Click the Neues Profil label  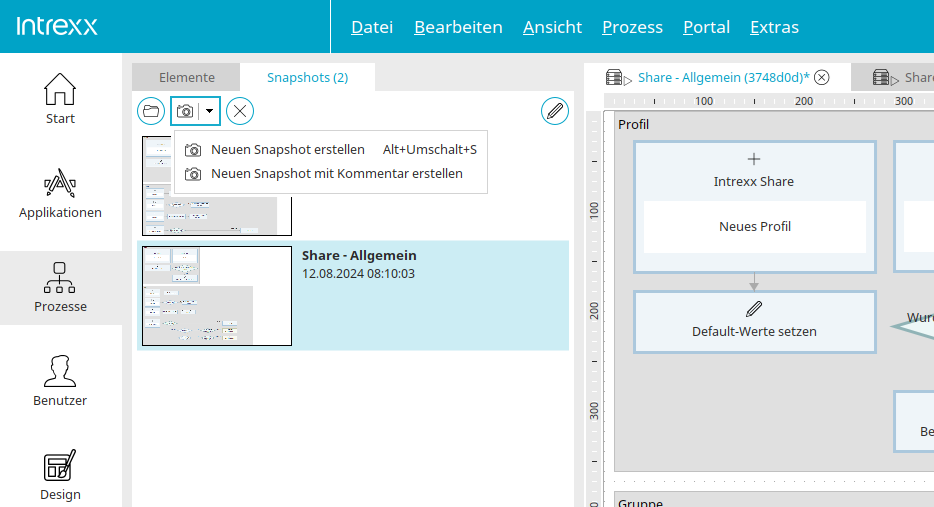point(755,226)
